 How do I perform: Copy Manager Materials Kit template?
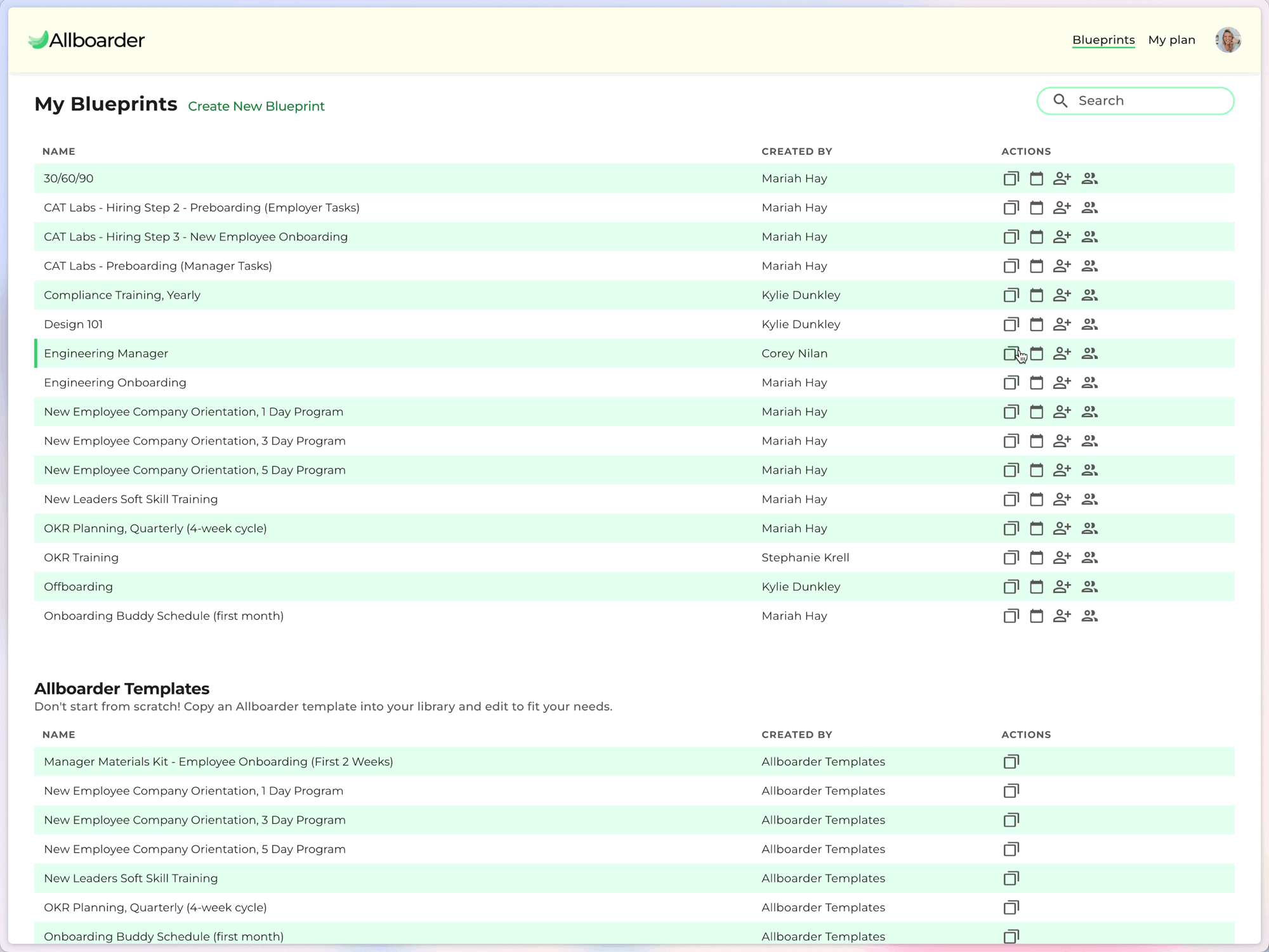click(x=1011, y=762)
